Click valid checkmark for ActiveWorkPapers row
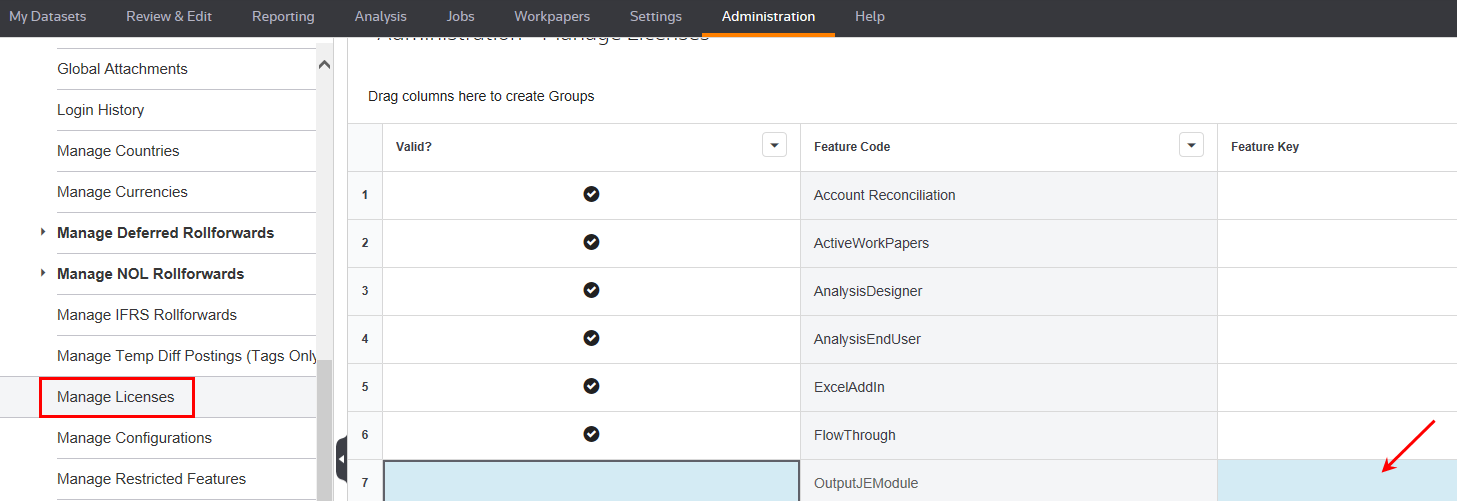This screenshot has height=501, width=1457. (591, 243)
